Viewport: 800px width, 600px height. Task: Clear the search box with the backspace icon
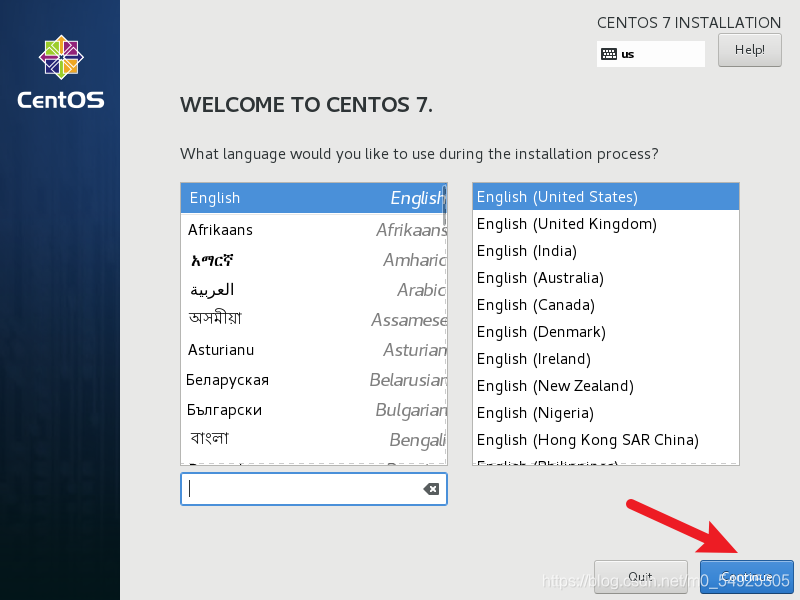point(431,489)
